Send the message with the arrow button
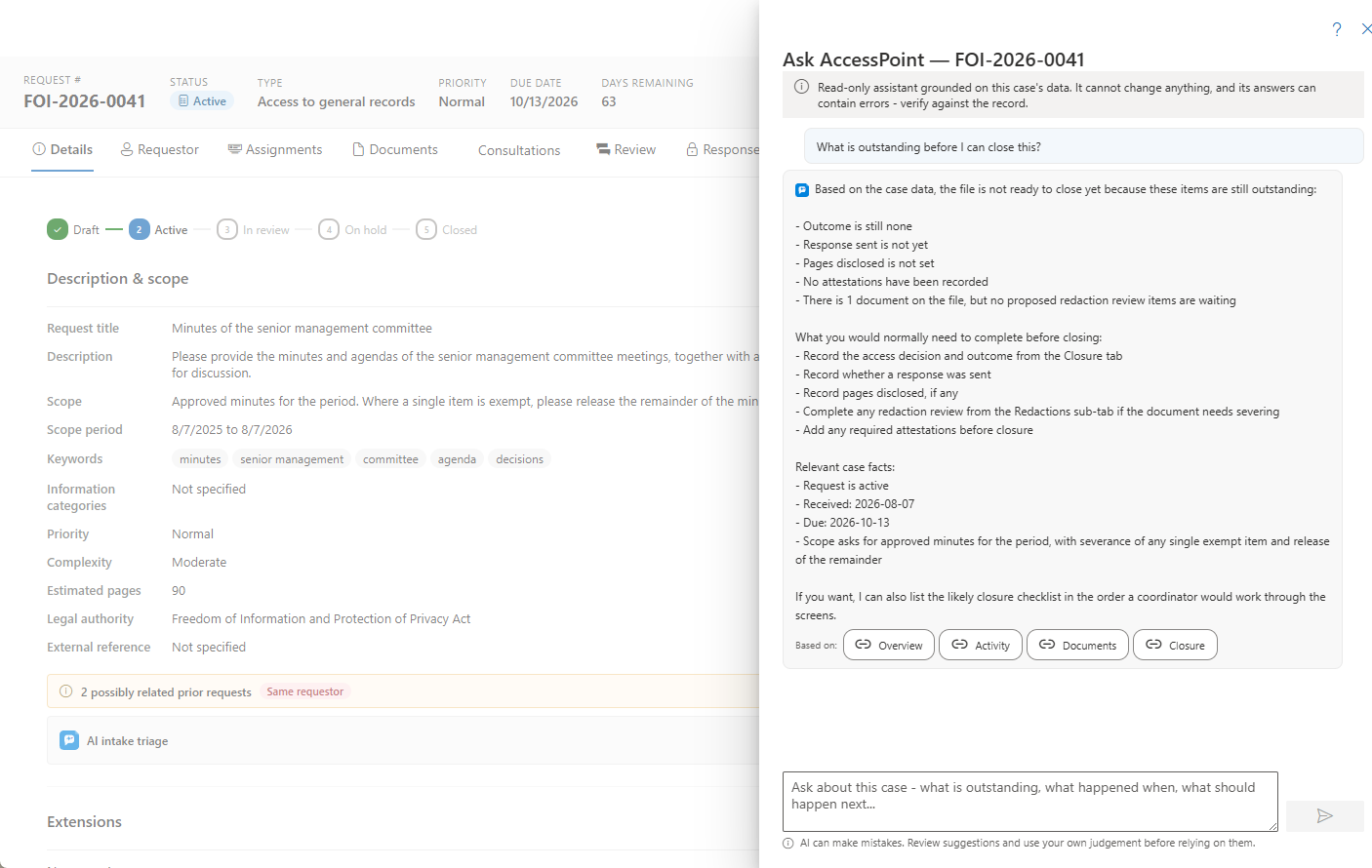 pos(1324,816)
